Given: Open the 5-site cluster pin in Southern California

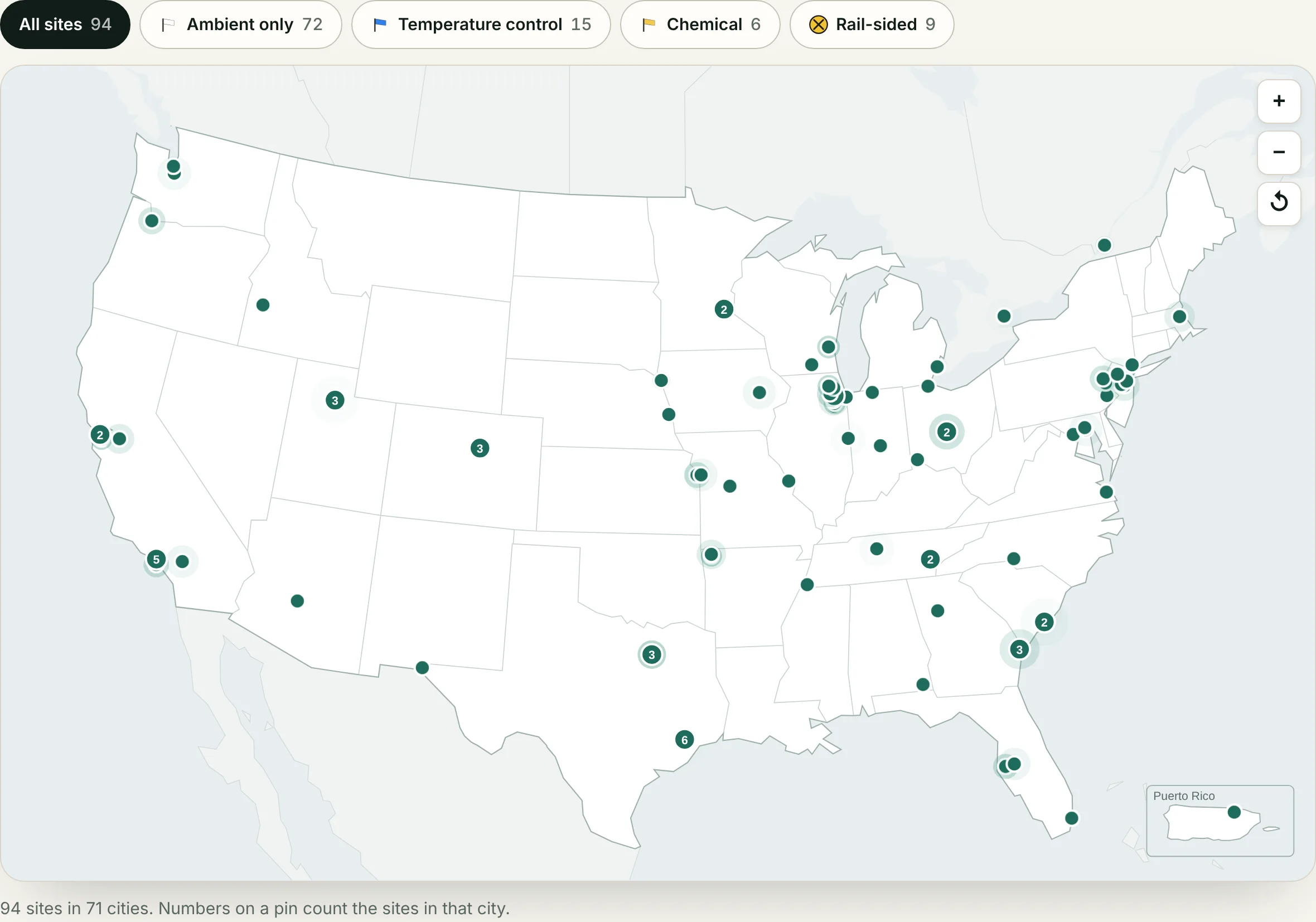Looking at the screenshot, I should point(156,559).
